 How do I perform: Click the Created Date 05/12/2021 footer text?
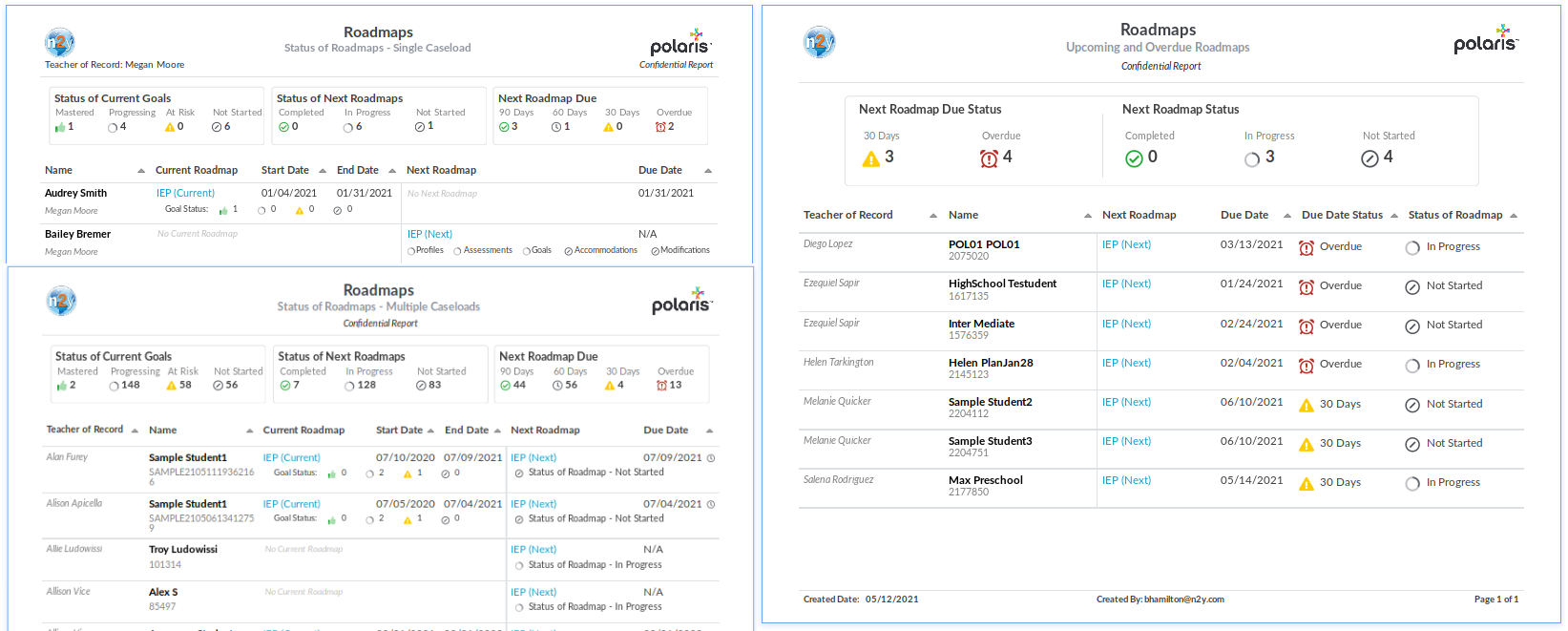pos(861,599)
